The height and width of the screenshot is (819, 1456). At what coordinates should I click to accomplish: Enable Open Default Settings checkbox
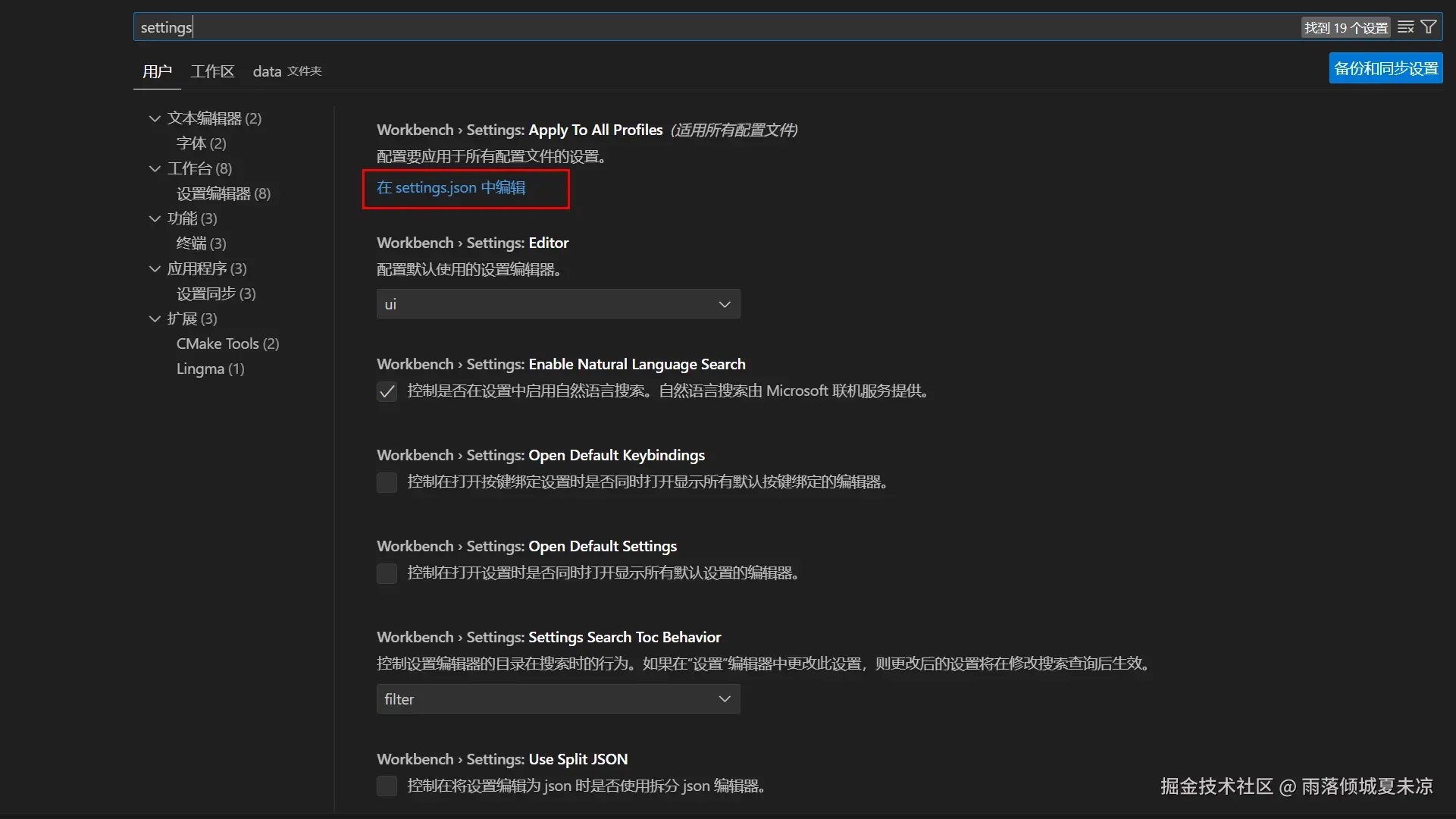[387, 573]
